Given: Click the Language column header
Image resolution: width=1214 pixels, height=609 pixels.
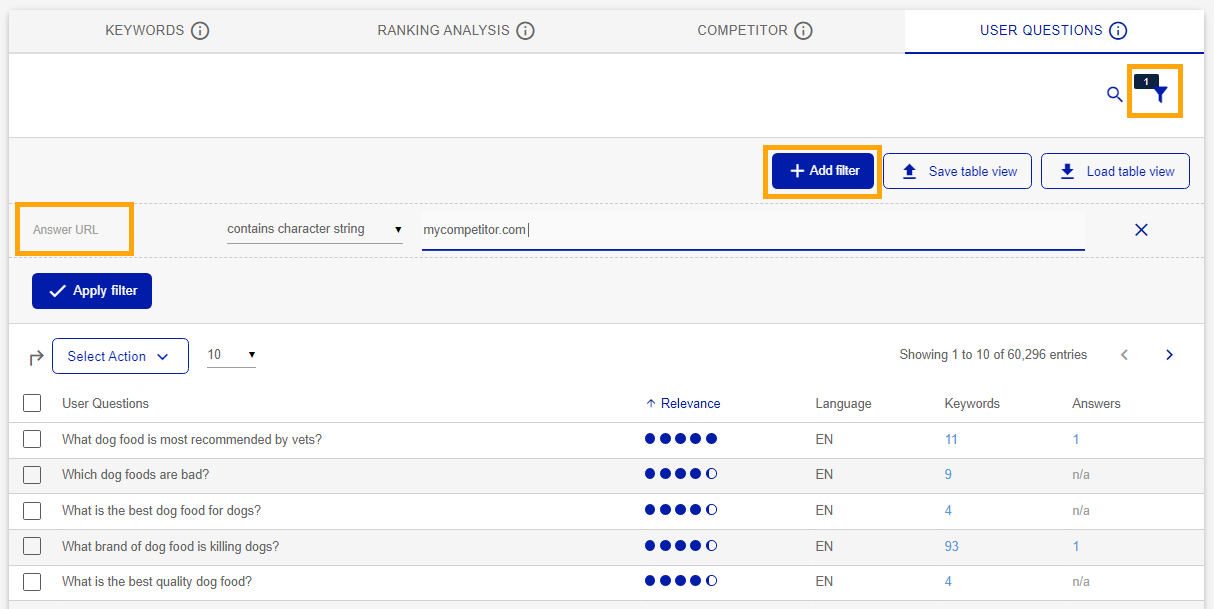Looking at the screenshot, I should click(843, 404).
